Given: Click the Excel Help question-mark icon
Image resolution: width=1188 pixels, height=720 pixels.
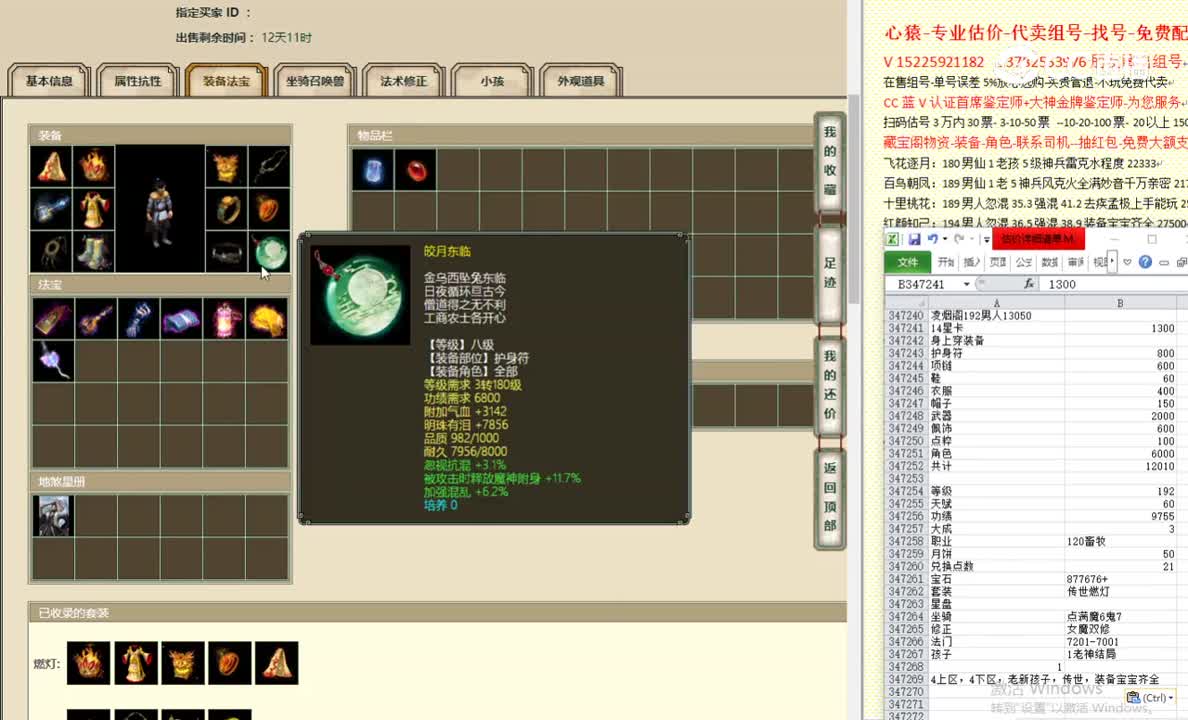Looking at the screenshot, I should 1144,261.
